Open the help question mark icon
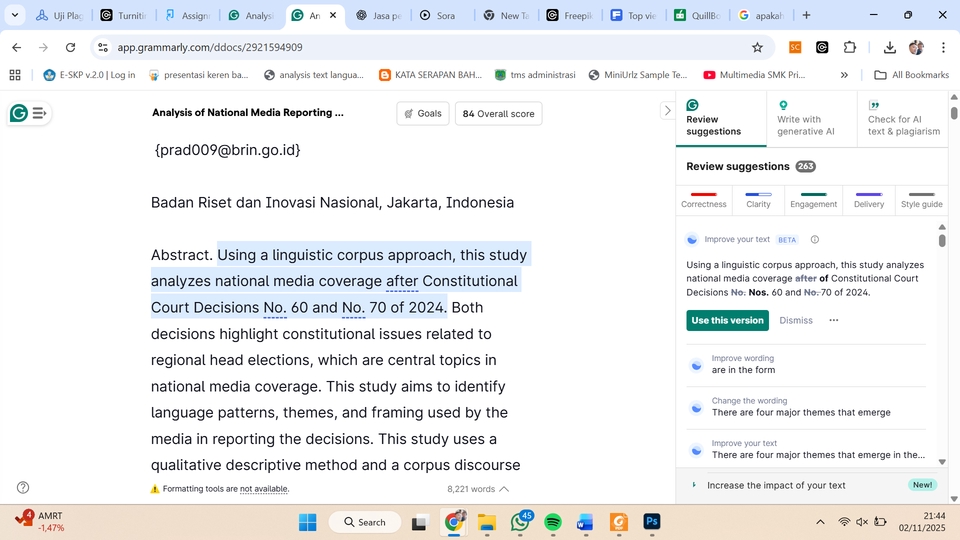The image size is (960, 540). 23,488
